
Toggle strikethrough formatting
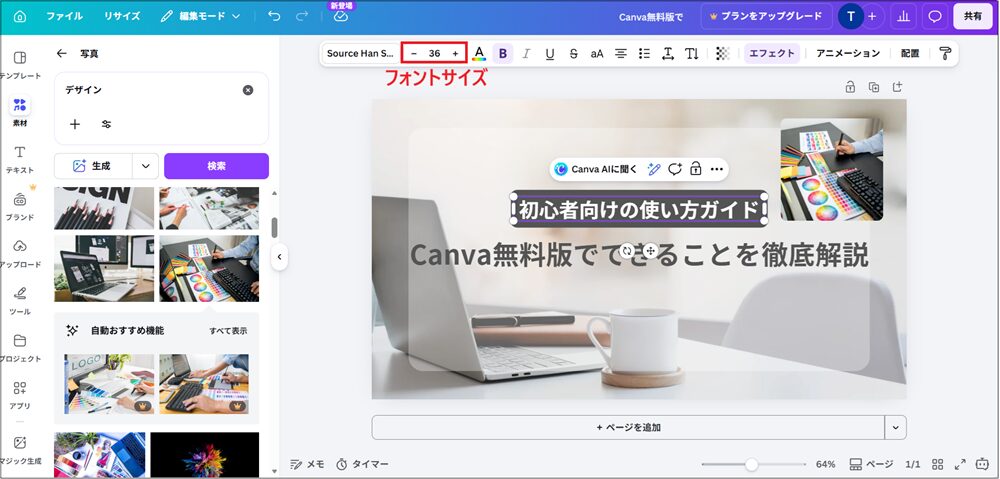pyautogui.click(x=573, y=54)
